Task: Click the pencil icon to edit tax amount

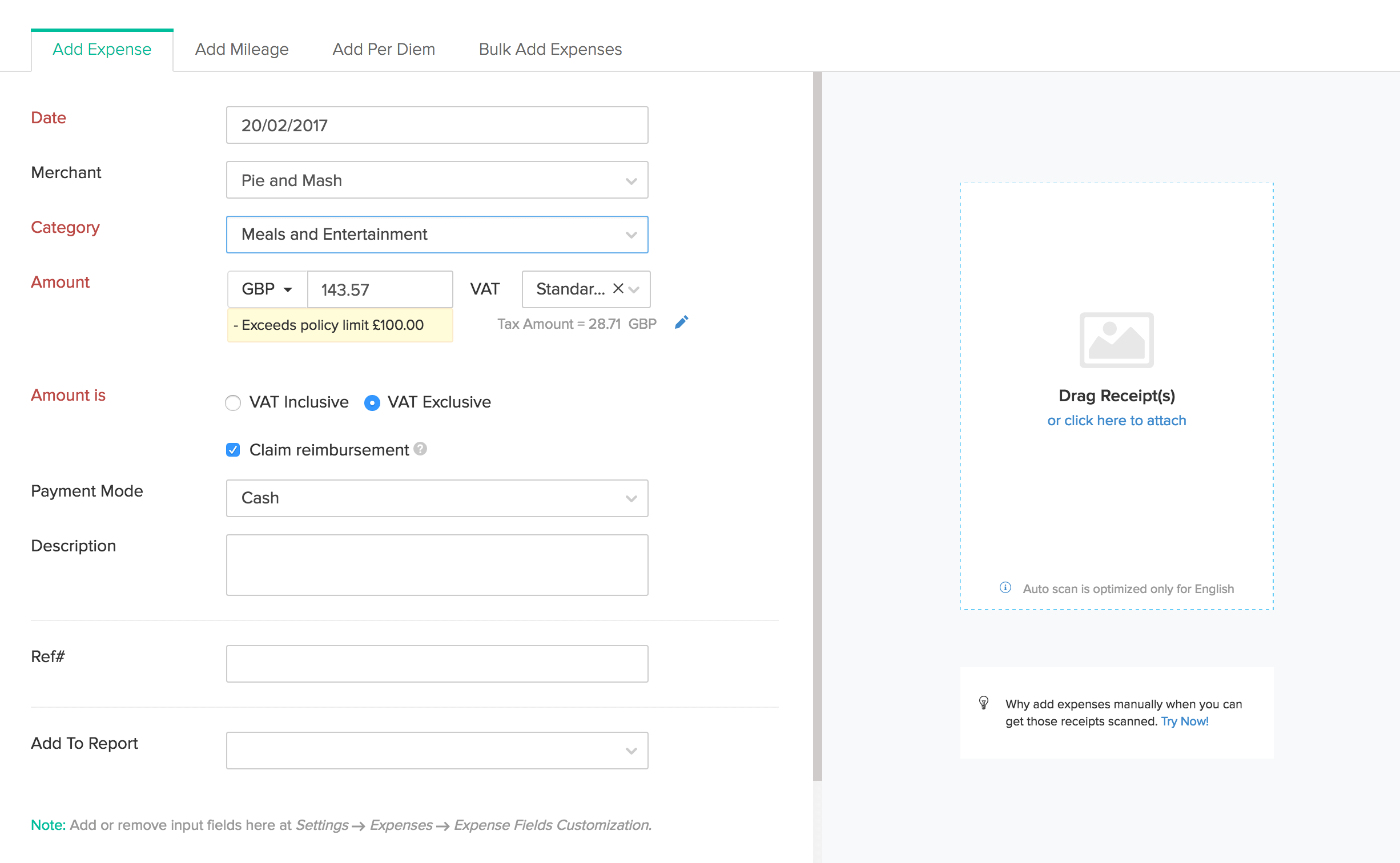Action: (x=681, y=322)
